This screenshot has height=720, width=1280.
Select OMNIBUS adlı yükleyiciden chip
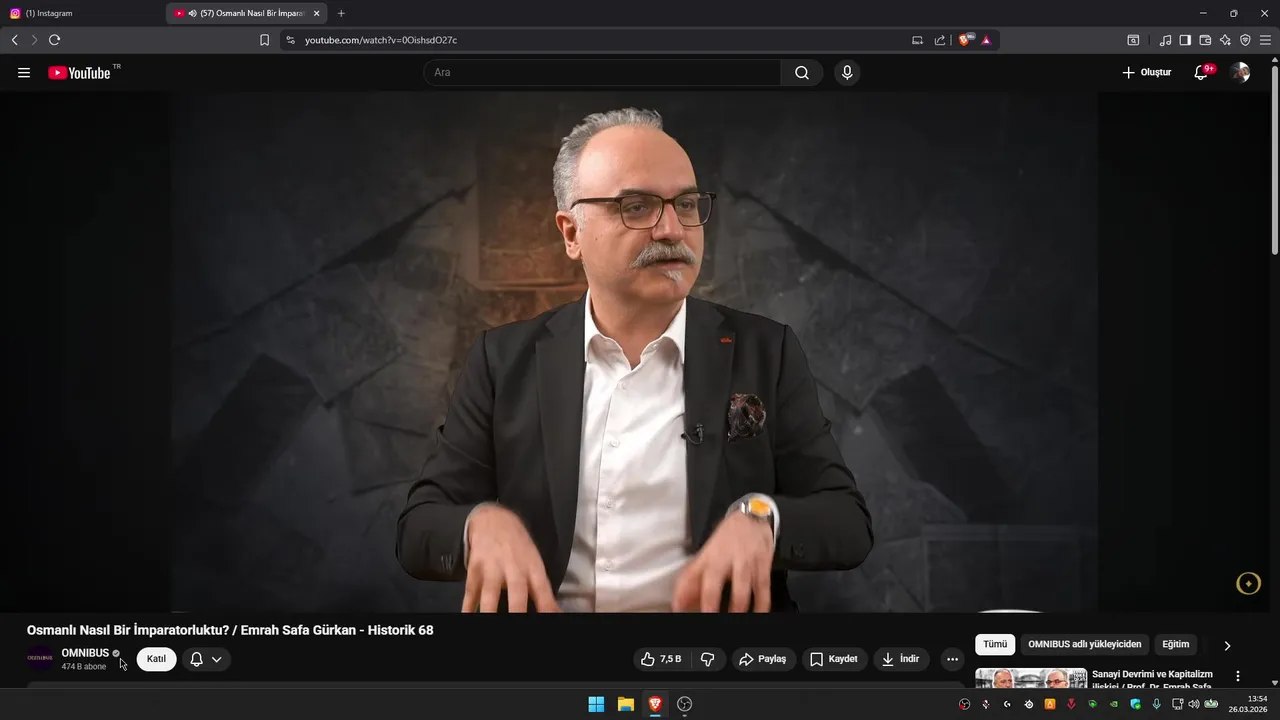1084,645
